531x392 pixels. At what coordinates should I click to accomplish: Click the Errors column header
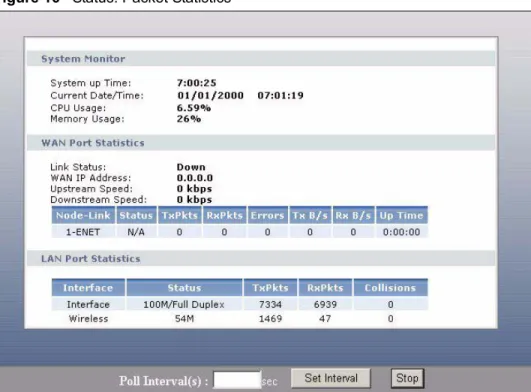pos(268,215)
